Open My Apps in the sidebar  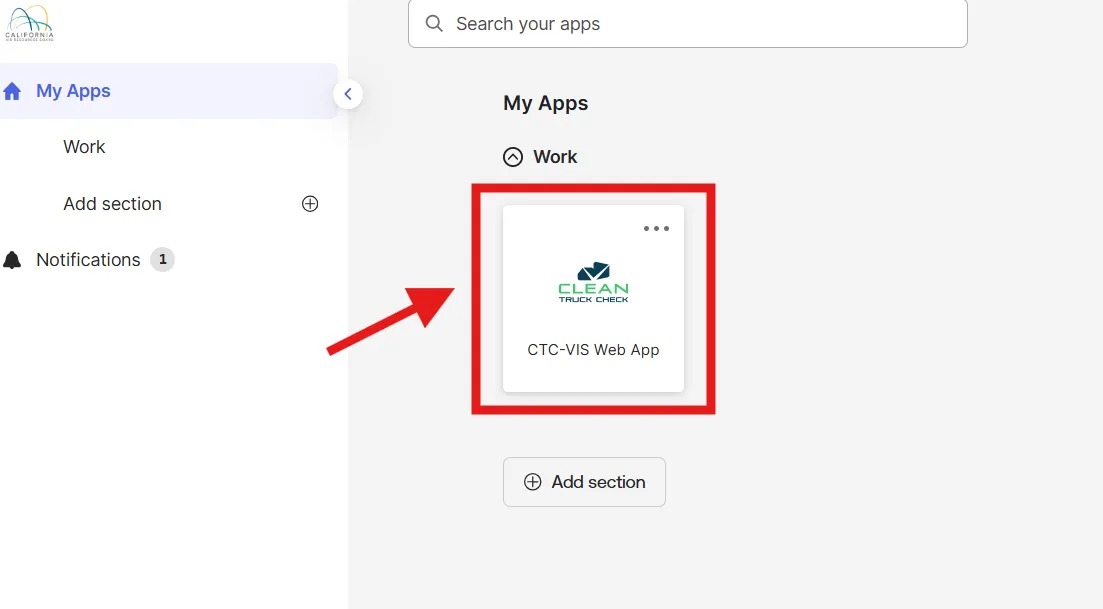169,91
